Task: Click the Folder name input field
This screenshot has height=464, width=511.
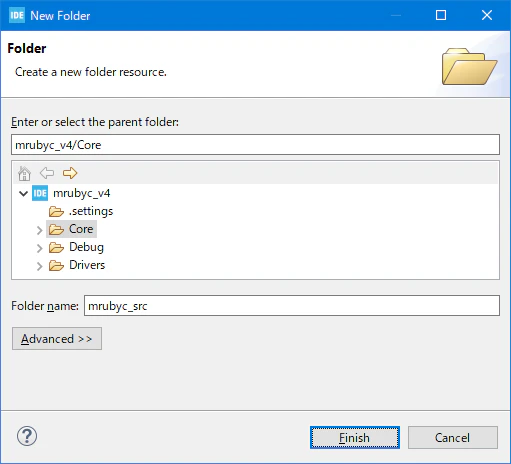Action: pos(292,305)
